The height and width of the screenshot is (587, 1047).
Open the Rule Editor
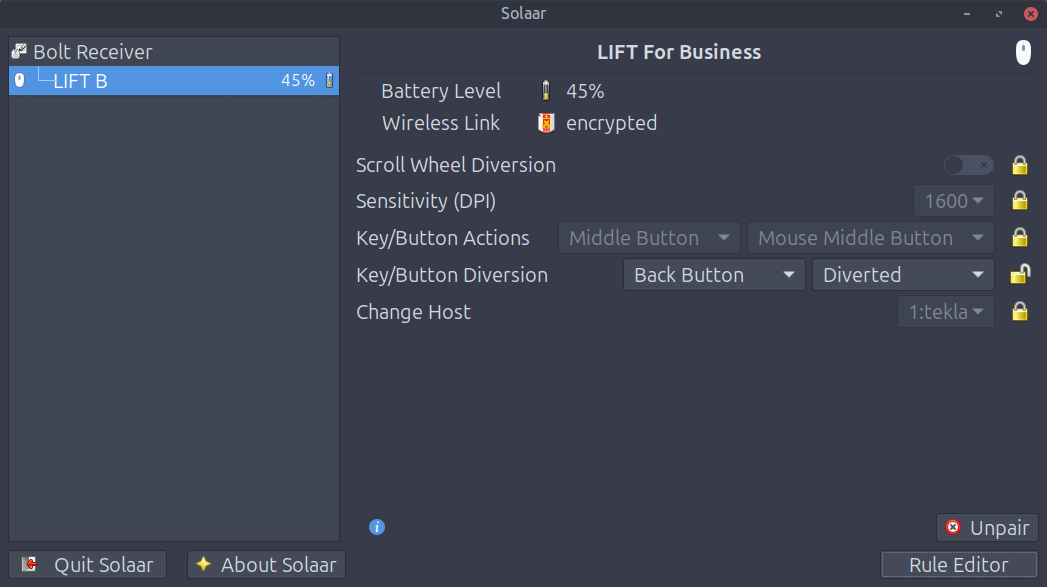point(959,565)
